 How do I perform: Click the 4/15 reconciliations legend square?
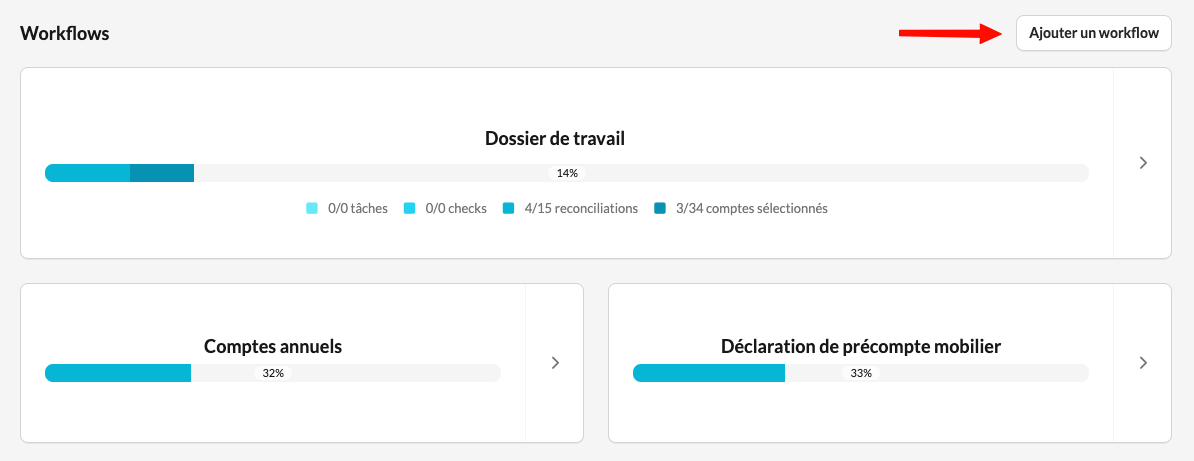click(508, 209)
